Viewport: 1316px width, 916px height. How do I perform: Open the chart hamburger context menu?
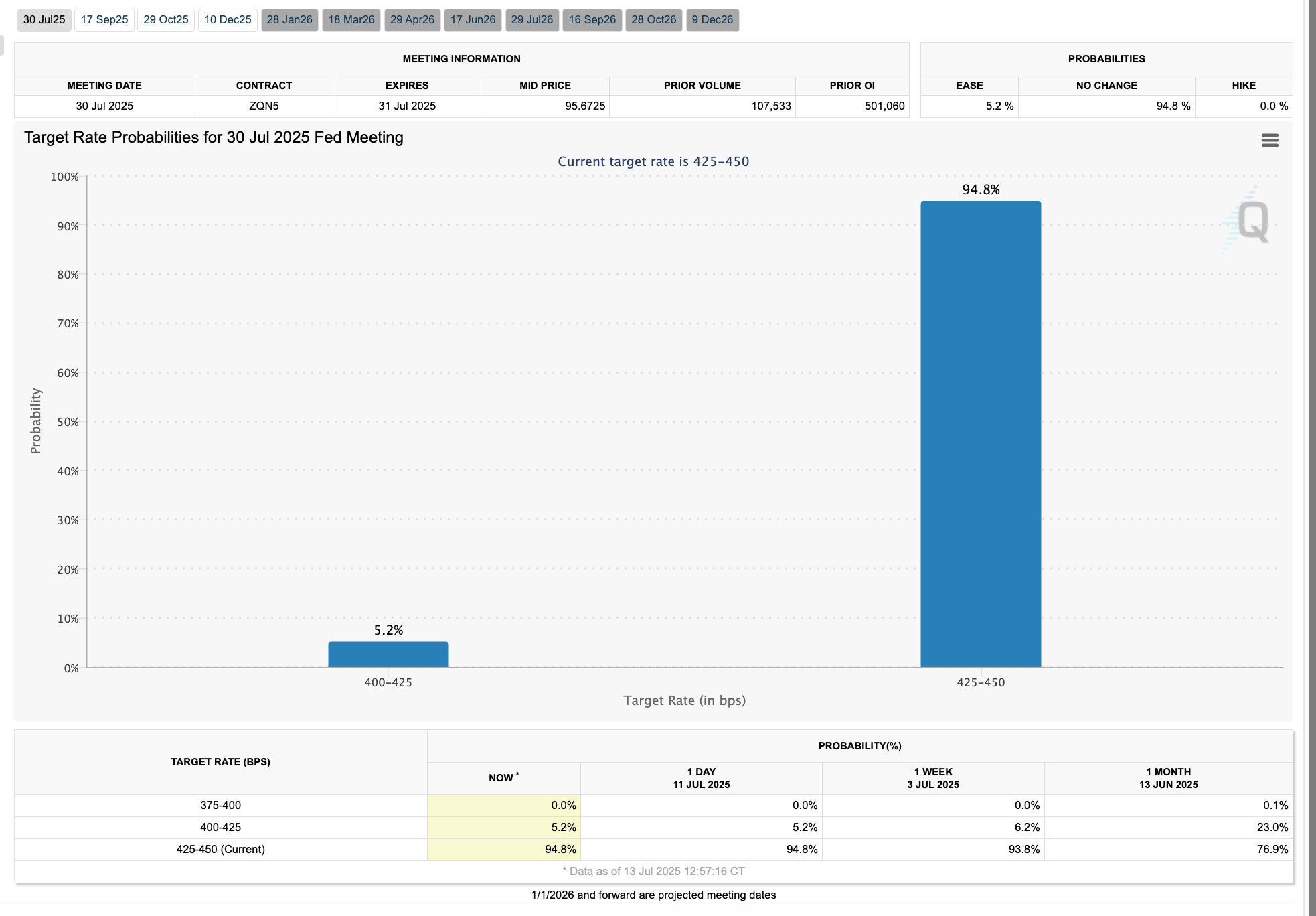(1269, 140)
